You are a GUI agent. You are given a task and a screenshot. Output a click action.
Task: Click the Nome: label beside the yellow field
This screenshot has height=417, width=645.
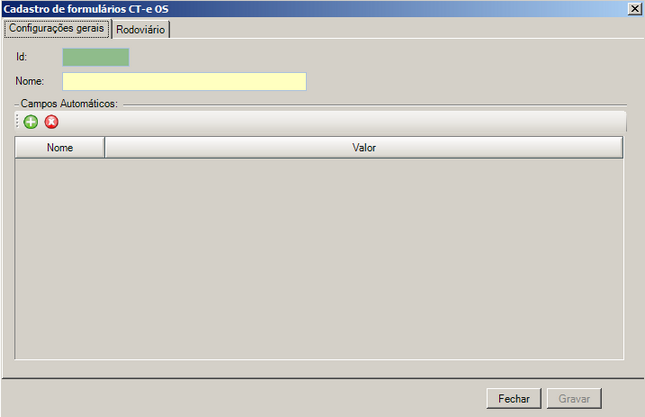click(30, 81)
